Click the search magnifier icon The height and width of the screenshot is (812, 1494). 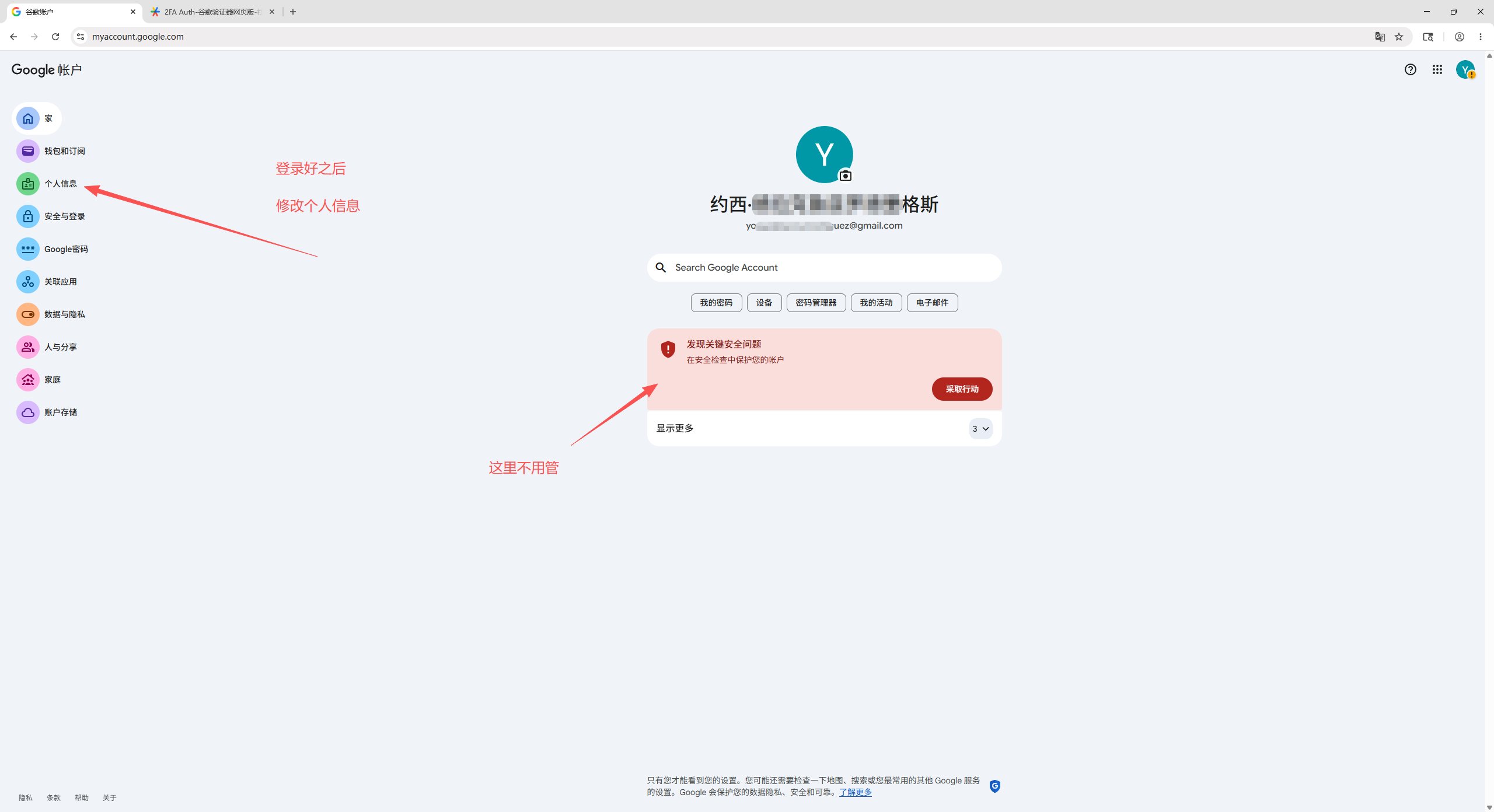pos(661,268)
